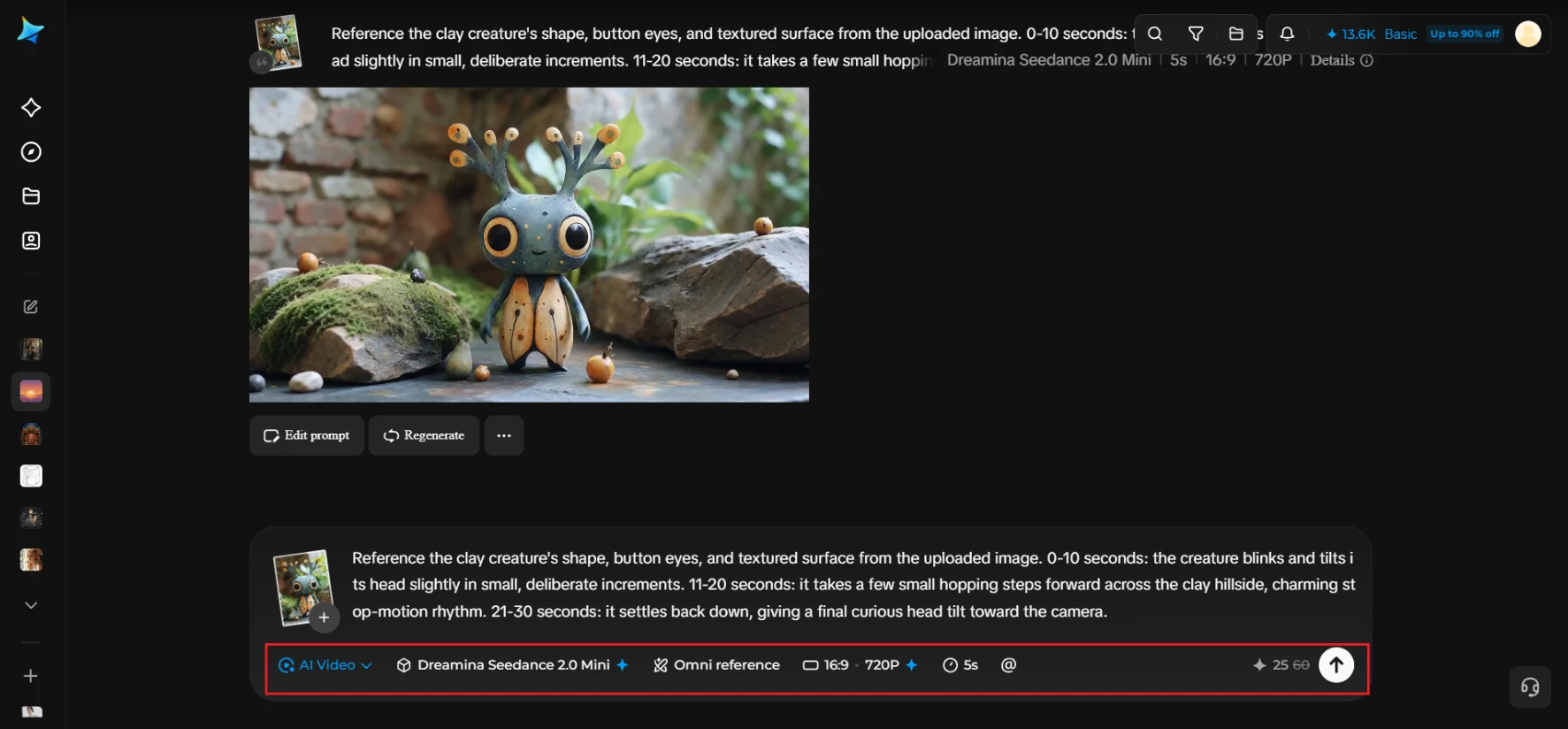Select the white sketch project thumbnail in sidebar
This screenshot has width=1568, height=729.
tap(31, 476)
